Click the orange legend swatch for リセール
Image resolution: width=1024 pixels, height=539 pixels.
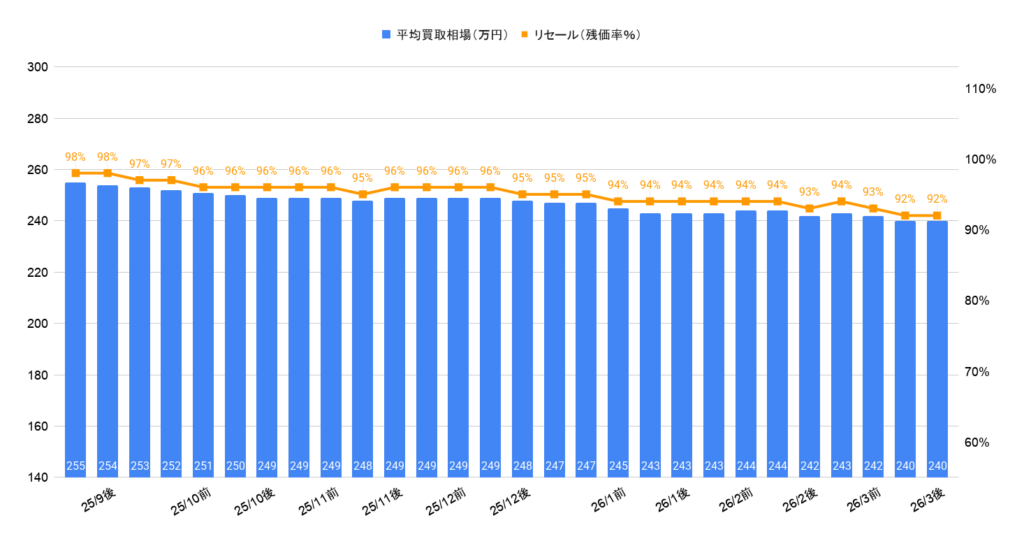click(x=524, y=35)
